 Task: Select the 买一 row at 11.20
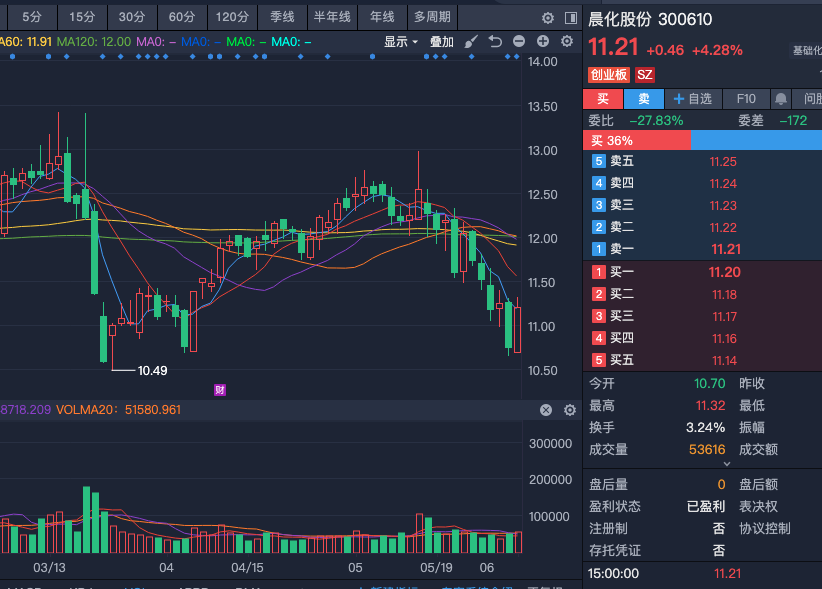(702, 272)
